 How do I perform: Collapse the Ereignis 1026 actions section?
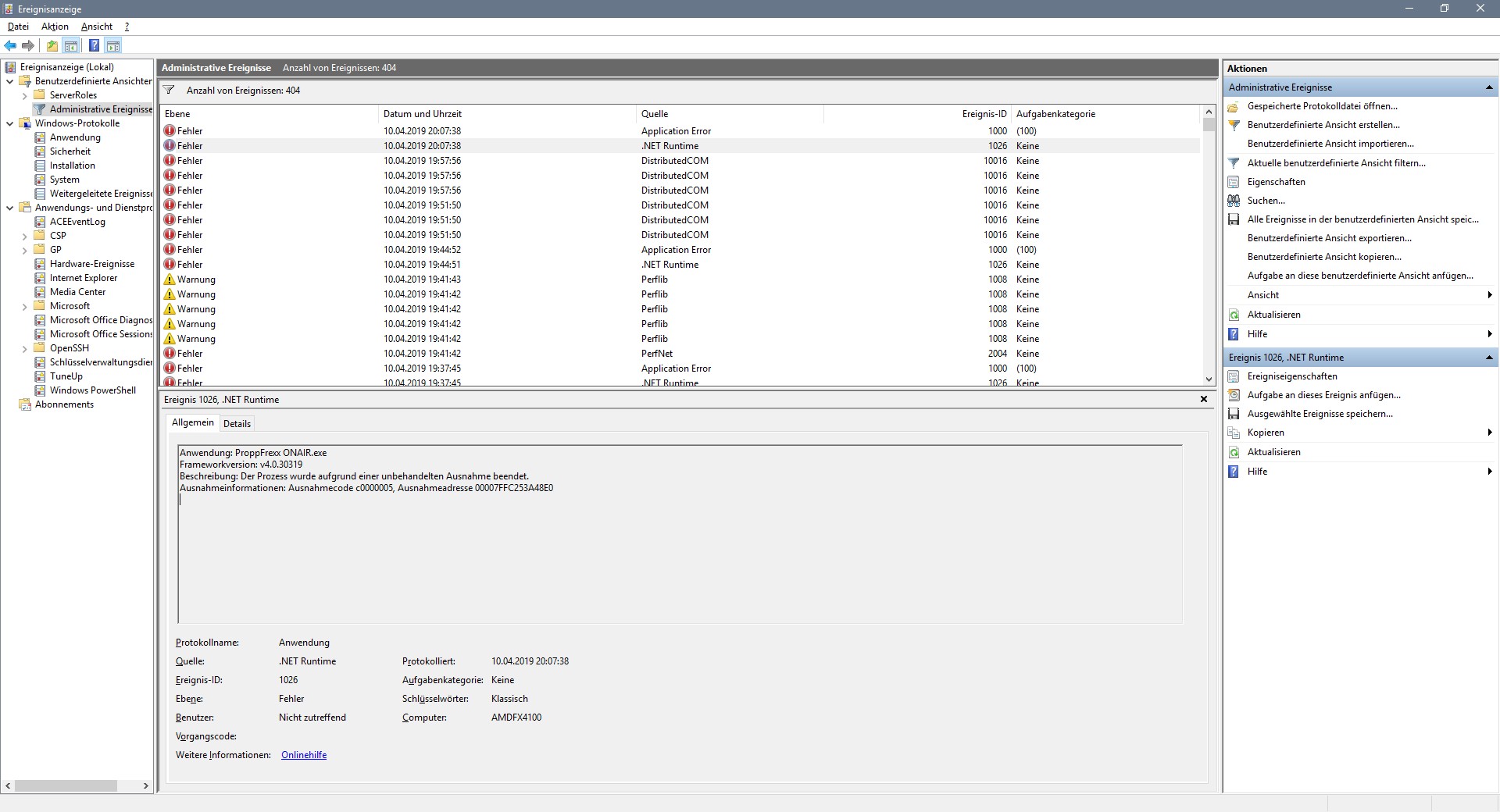pyautogui.click(x=1489, y=358)
